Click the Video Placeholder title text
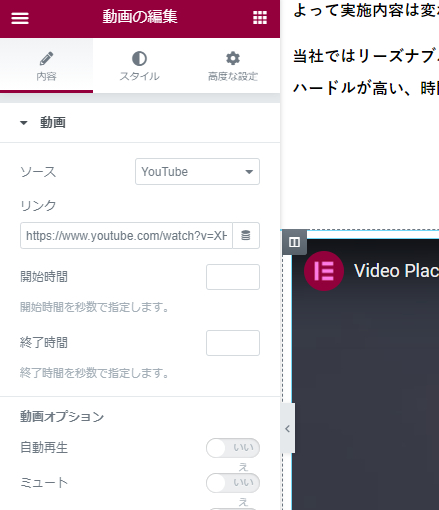439x510 pixels. pos(396,271)
